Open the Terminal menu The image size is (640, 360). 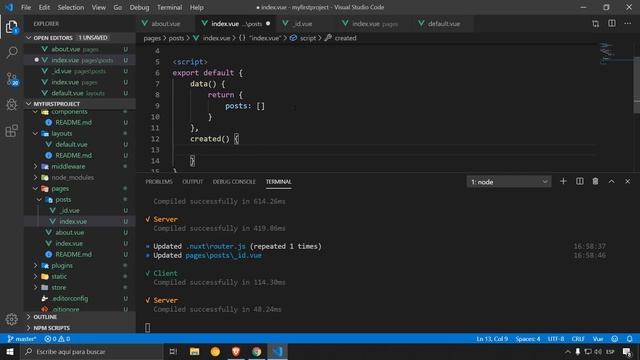169,7
